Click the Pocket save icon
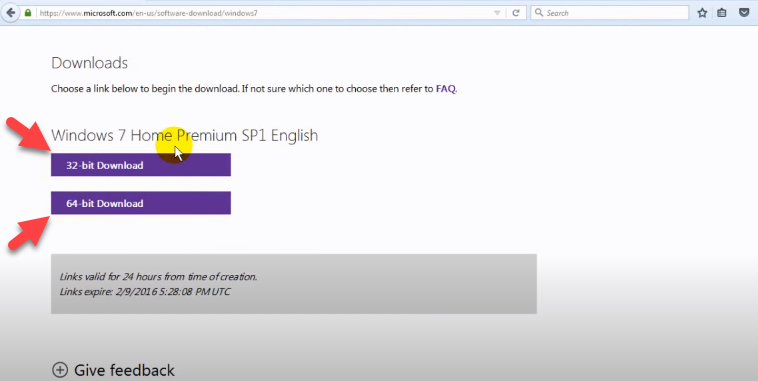Viewport: 758px width, 381px height. (x=744, y=13)
